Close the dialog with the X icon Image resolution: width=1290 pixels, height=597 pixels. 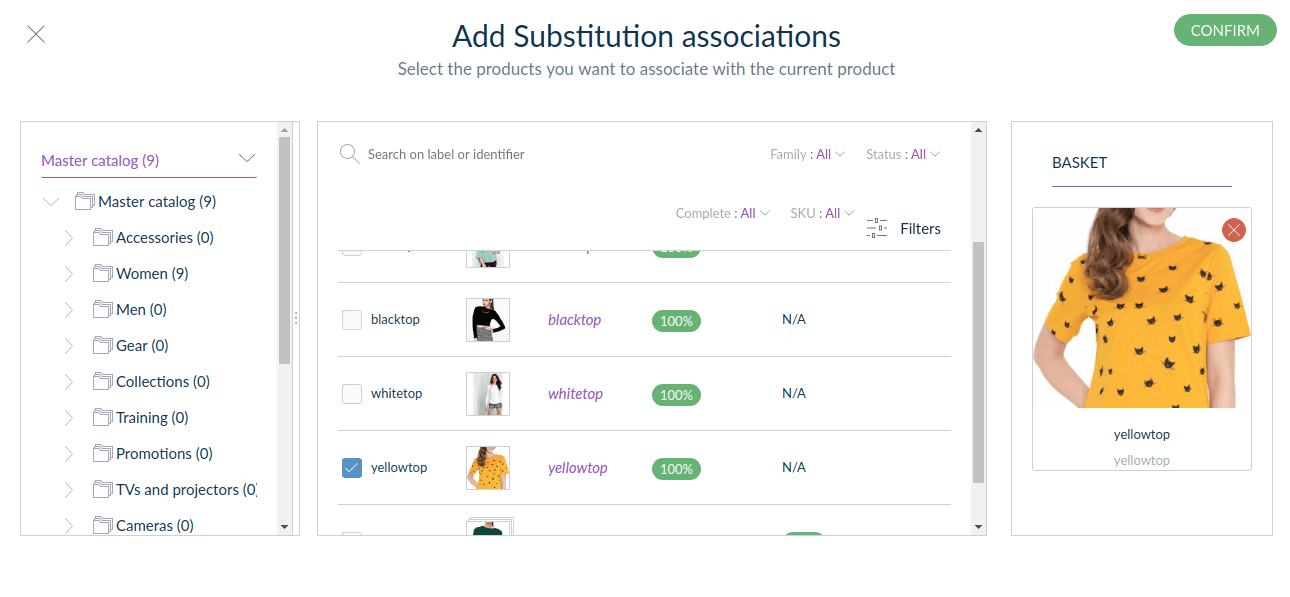coord(36,34)
